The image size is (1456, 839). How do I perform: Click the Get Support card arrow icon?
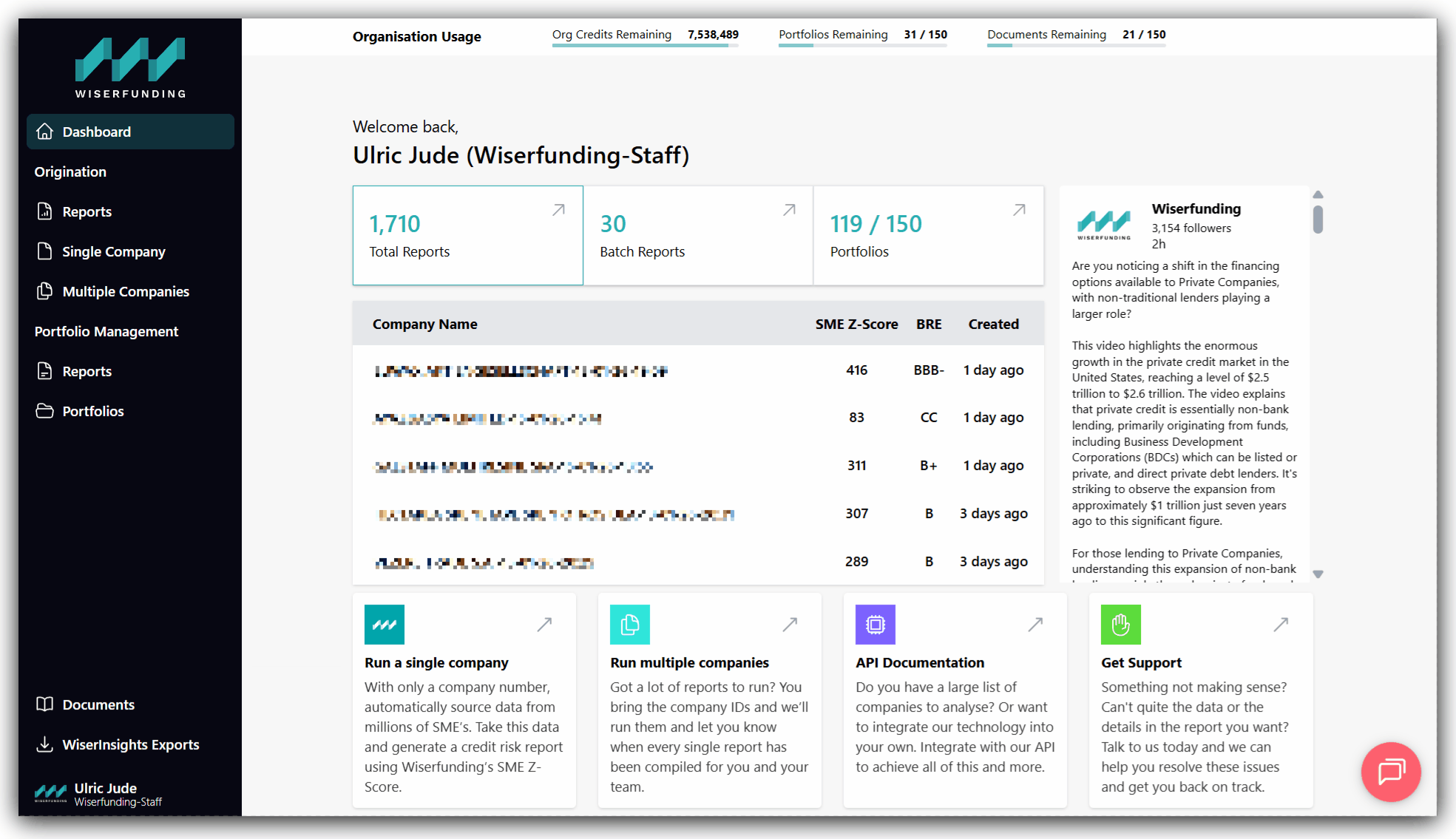(x=1281, y=625)
